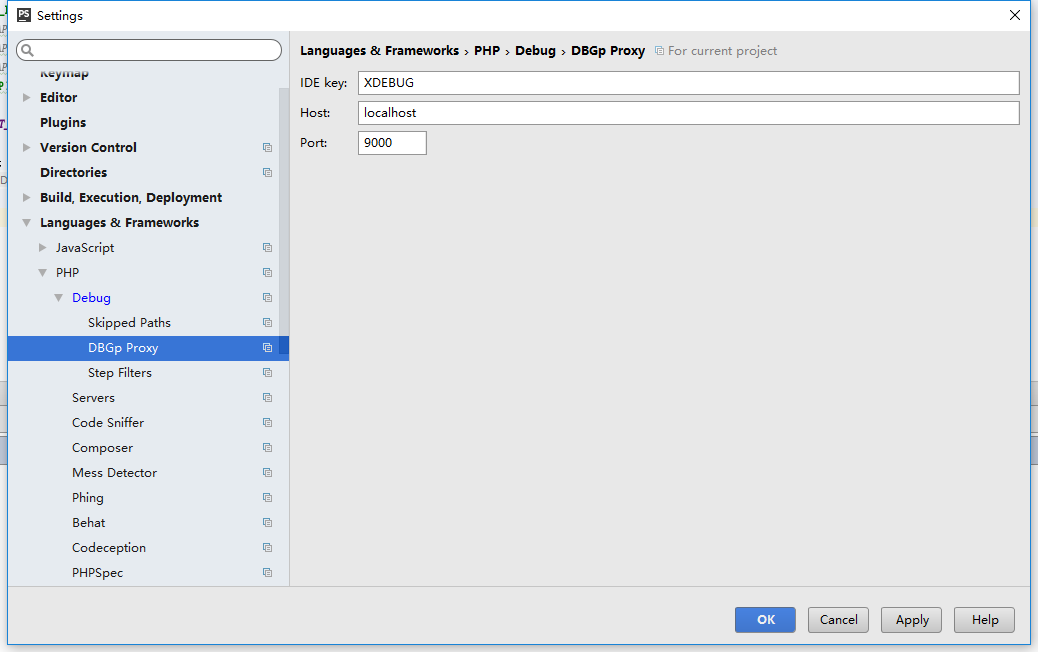The width and height of the screenshot is (1038, 652).
Task: Select Step Filters under Debug
Action: 120,373
